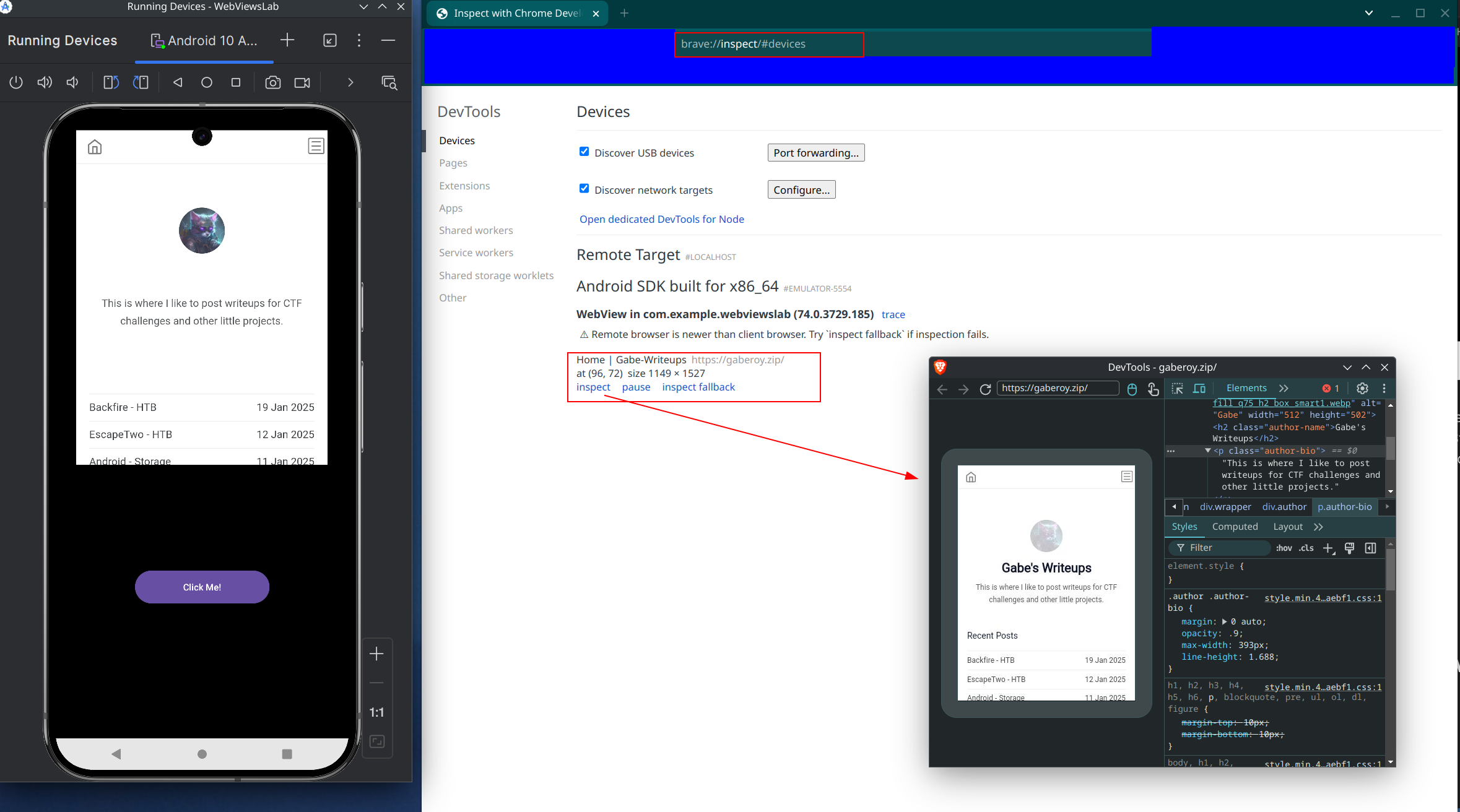The height and width of the screenshot is (812, 1460).
Task: Toggle touch input mode in DevTools screencast
Action: [1153, 389]
